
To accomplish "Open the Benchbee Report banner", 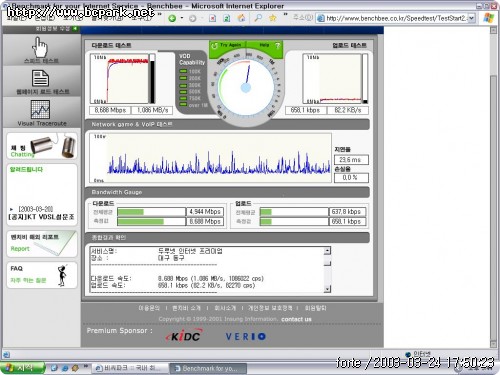I will click(x=42, y=244).
